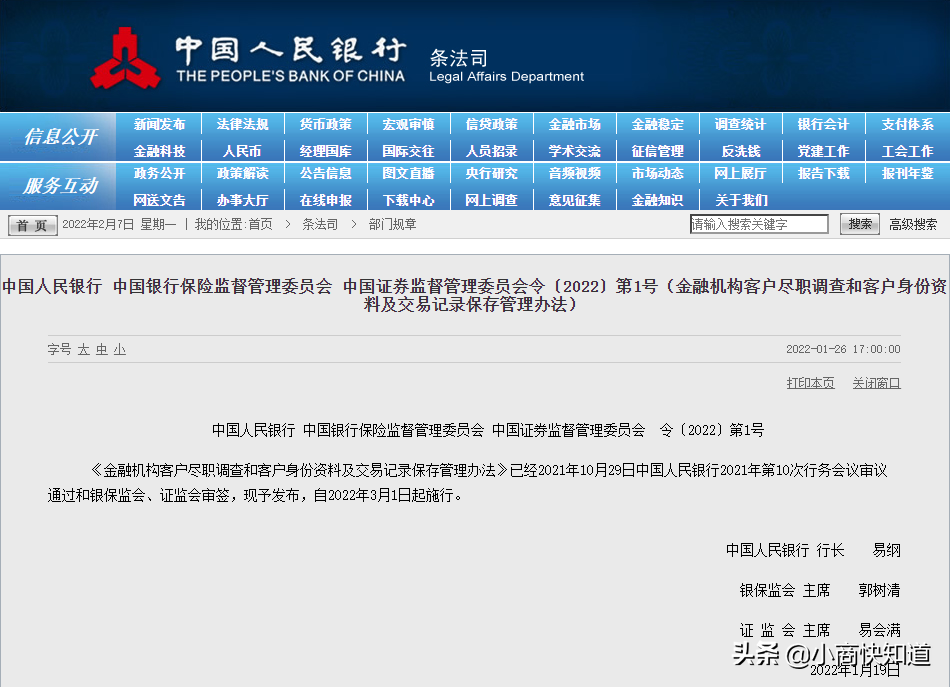Click the publish time 2022-01-26 17:00:00
This screenshot has height=687, width=951.
point(843,349)
